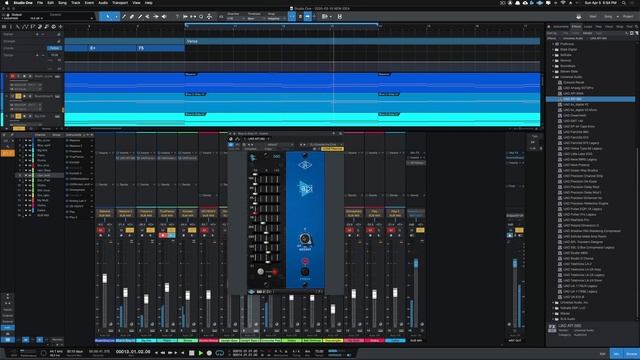Switch to the Files browser tab

click(x=598, y=27)
